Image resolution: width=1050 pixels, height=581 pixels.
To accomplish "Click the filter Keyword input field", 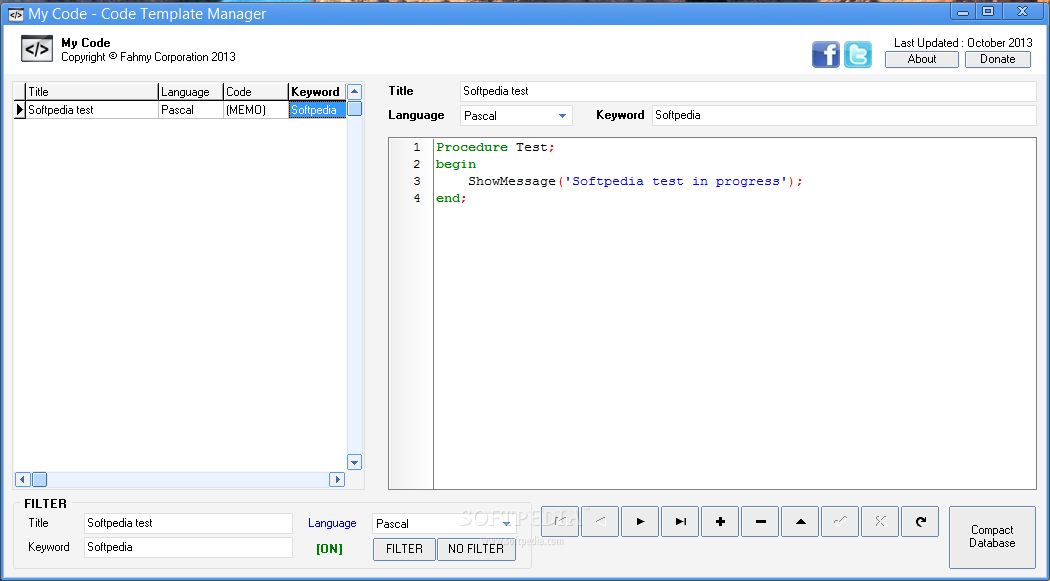I will 189,547.
